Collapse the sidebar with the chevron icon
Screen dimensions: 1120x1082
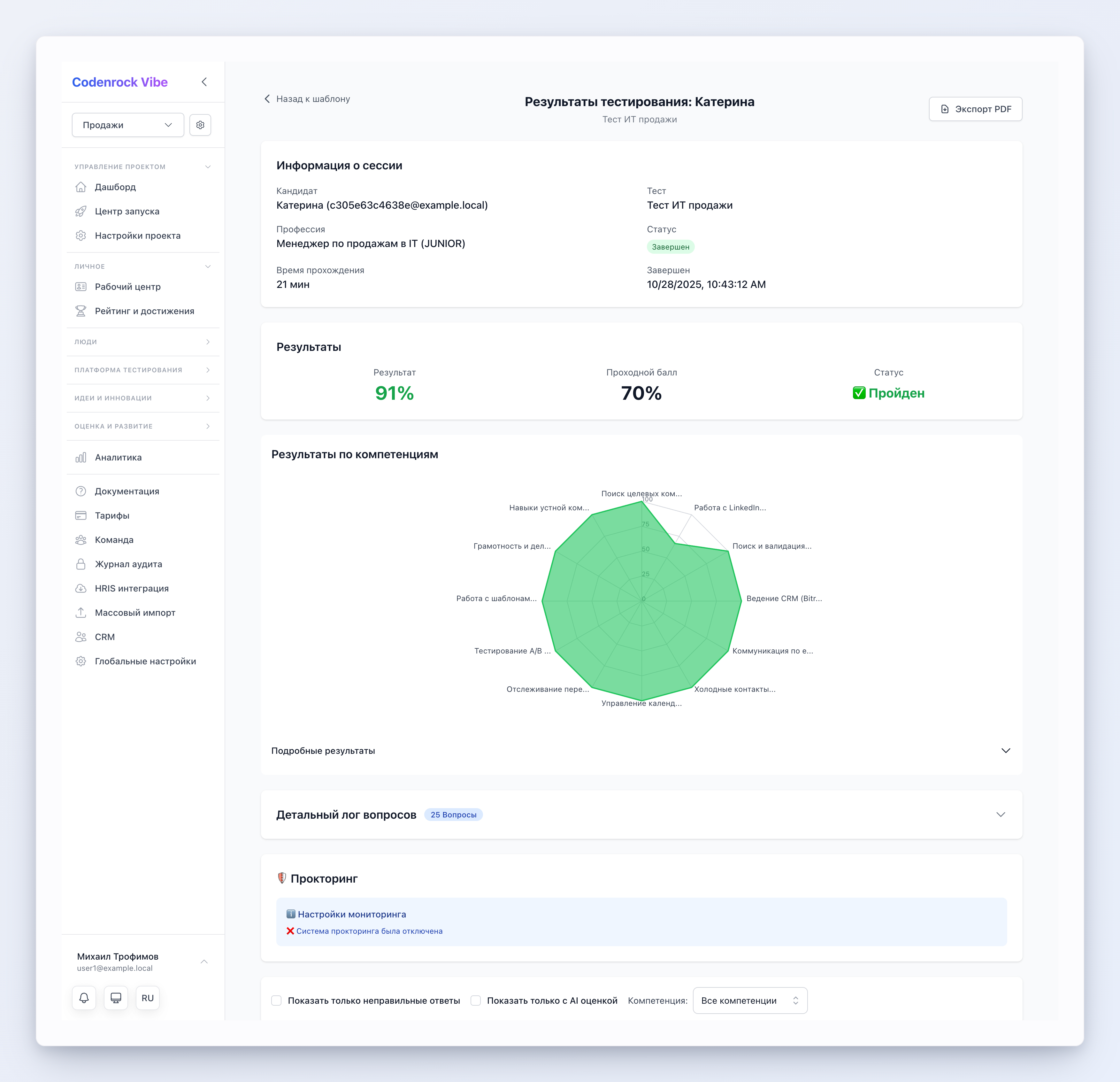(204, 82)
